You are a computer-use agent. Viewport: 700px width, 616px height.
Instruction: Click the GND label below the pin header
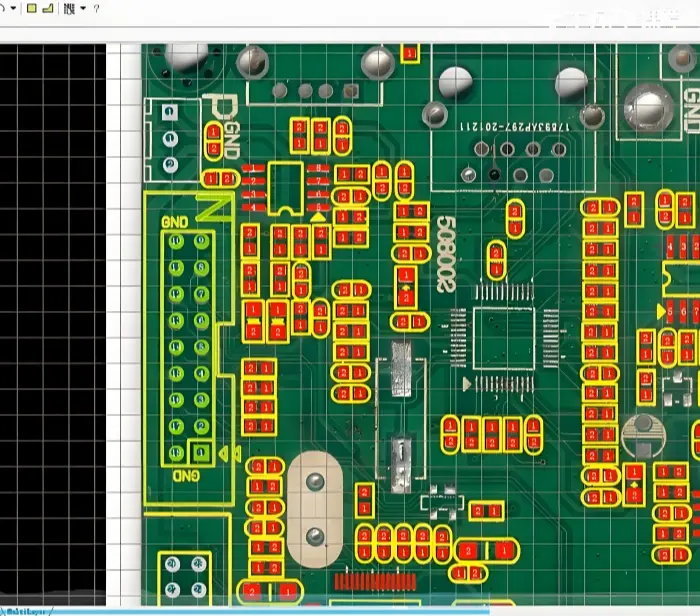[188, 476]
